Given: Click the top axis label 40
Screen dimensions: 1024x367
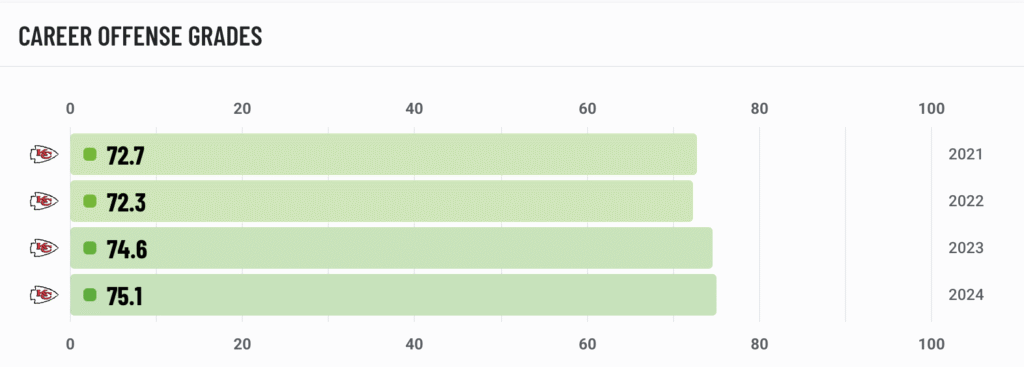Looking at the screenshot, I should tap(414, 109).
